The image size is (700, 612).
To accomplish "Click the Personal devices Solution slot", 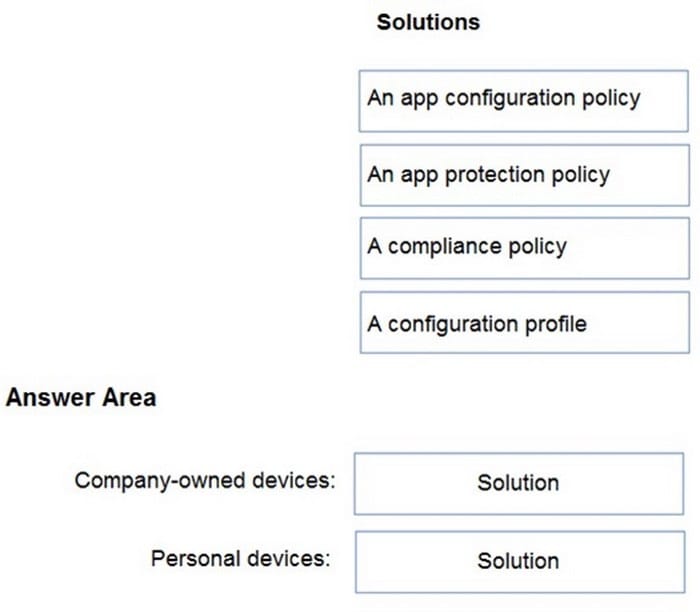I will (x=520, y=562).
